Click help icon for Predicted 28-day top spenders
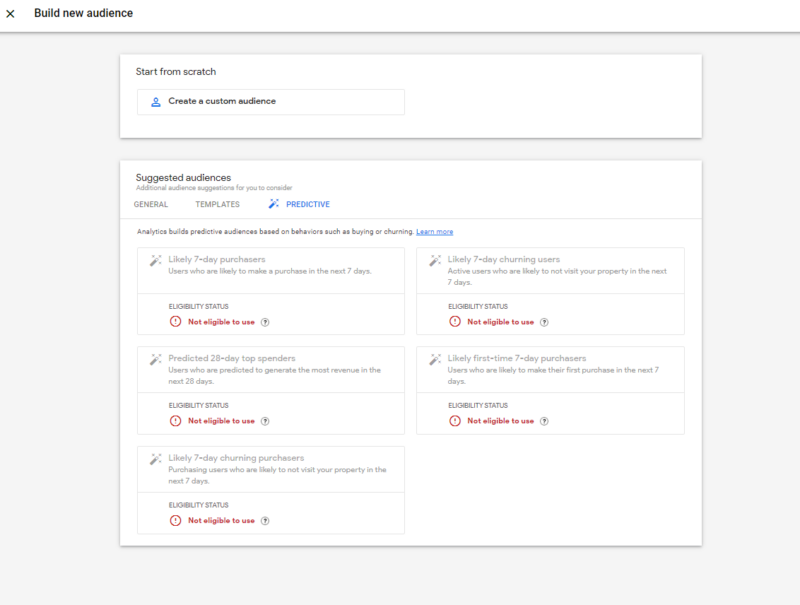This screenshot has width=800, height=605. [265, 421]
